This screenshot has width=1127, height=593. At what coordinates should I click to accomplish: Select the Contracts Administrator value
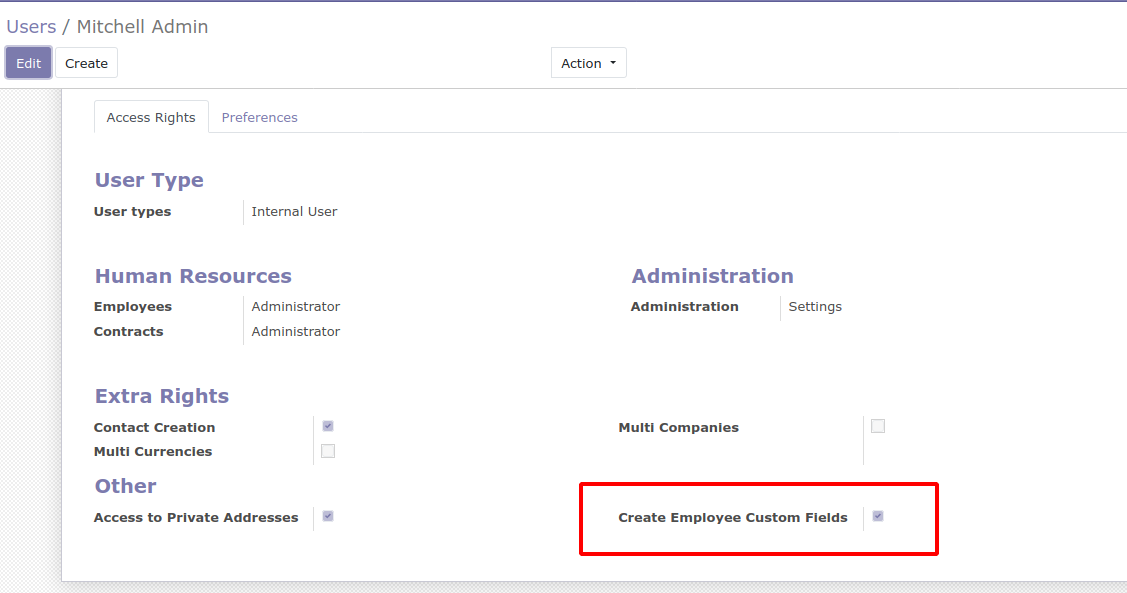(x=295, y=332)
